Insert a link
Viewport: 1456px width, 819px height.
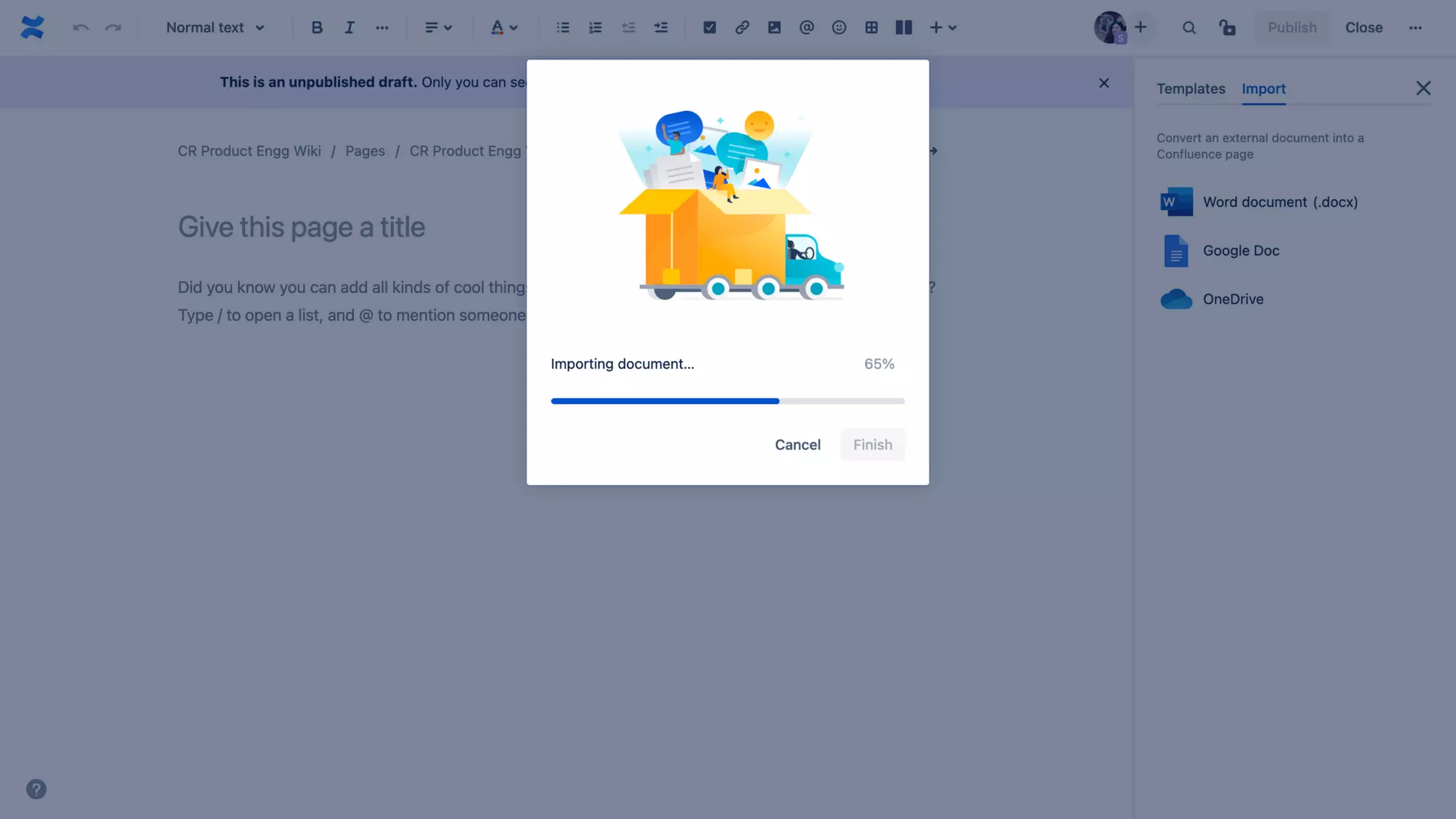[x=742, y=28]
